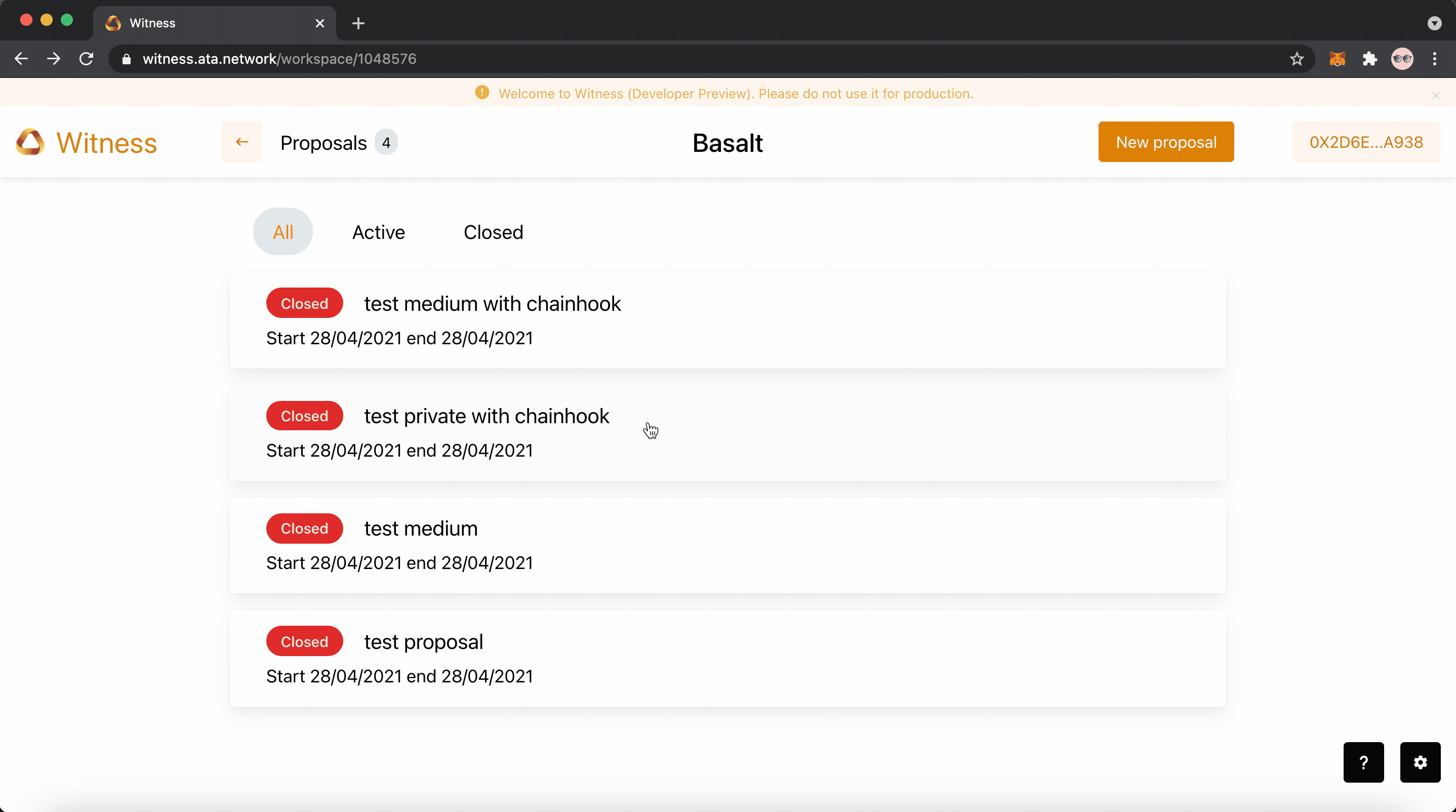Dismiss the Developer Preview welcome banner
Viewport: 1456px width, 812px height.
pyautogui.click(x=1436, y=96)
